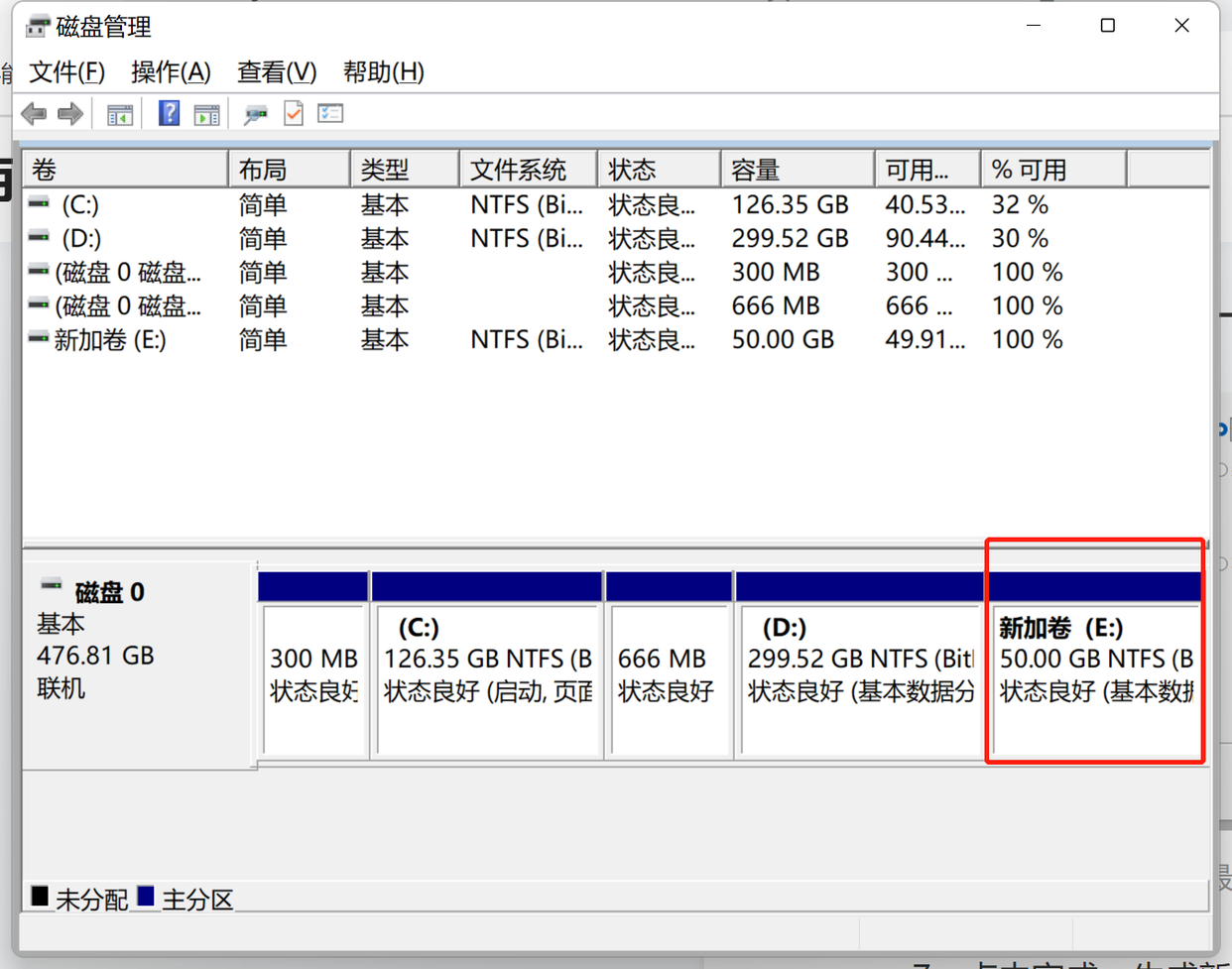Sort by the 布局 column header
This screenshot has width=1232, height=969.
pyautogui.click(x=290, y=170)
